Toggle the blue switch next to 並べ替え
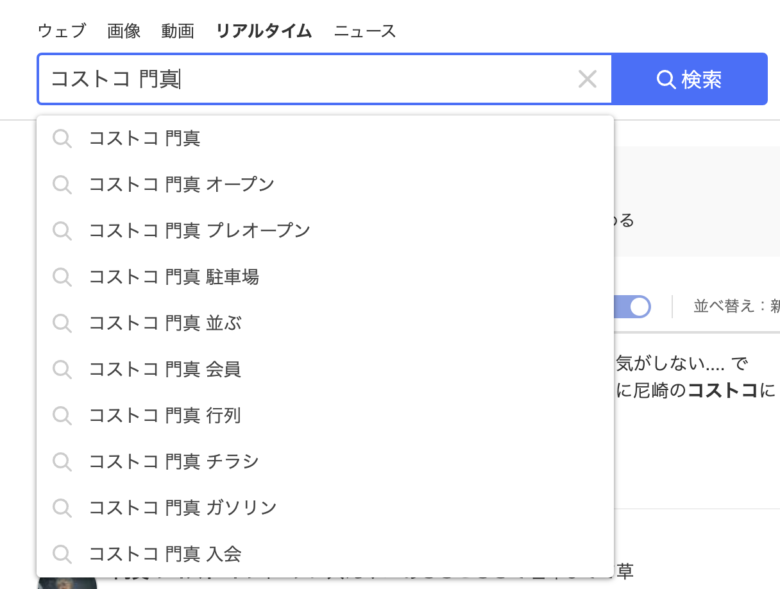This screenshot has height=589, width=780. (633, 306)
